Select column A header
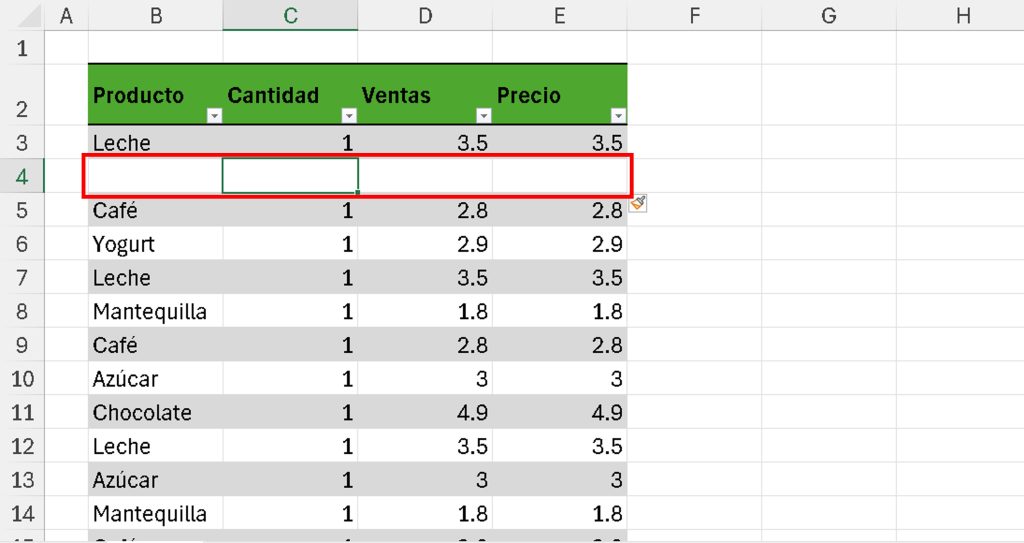The image size is (1024, 543). [x=67, y=15]
